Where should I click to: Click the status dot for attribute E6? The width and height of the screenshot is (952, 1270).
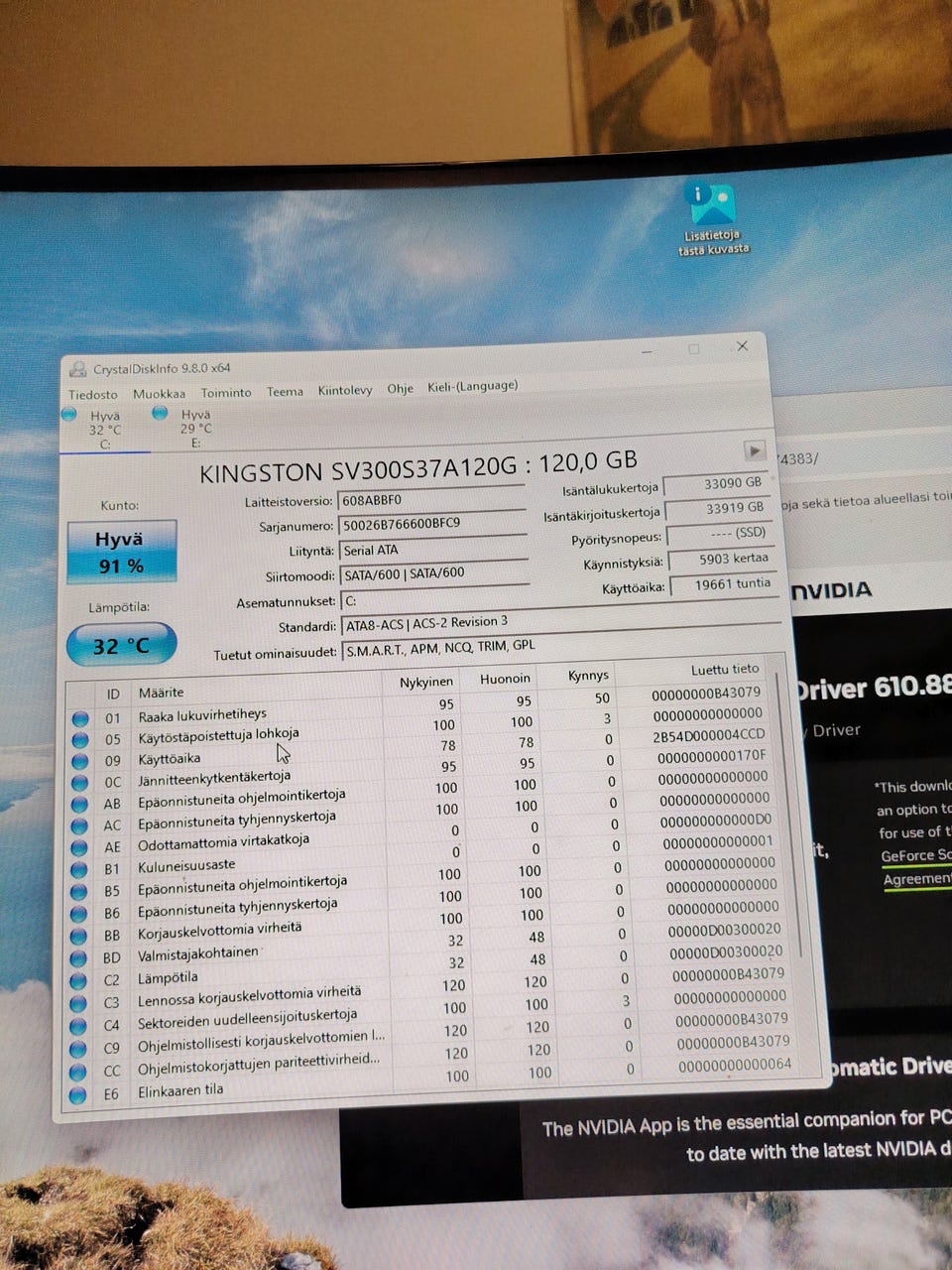(x=78, y=1095)
